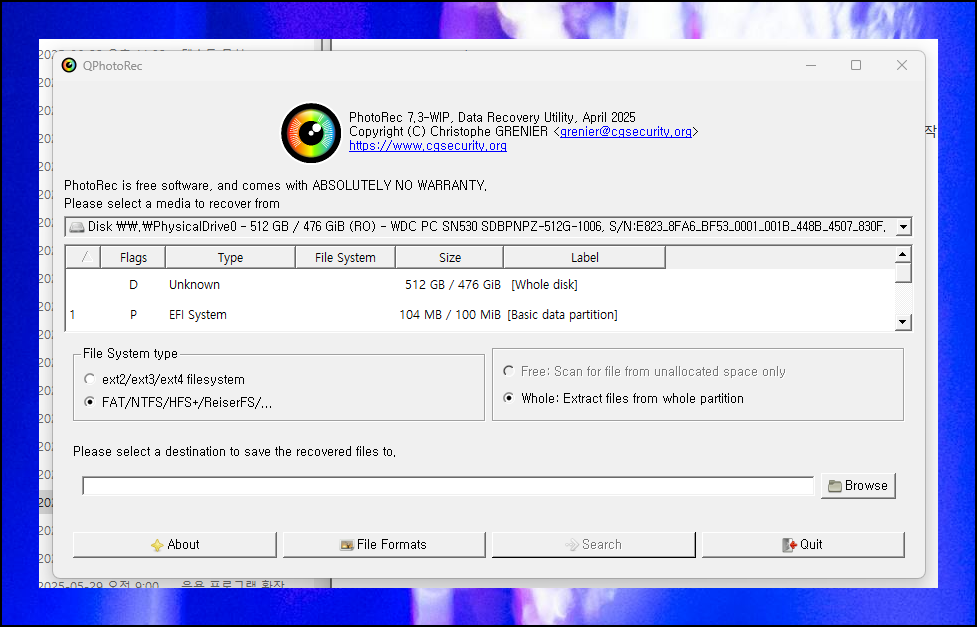Minimize the QPhotoRec window
The image size is (977, 627).
tap(811, 65)
